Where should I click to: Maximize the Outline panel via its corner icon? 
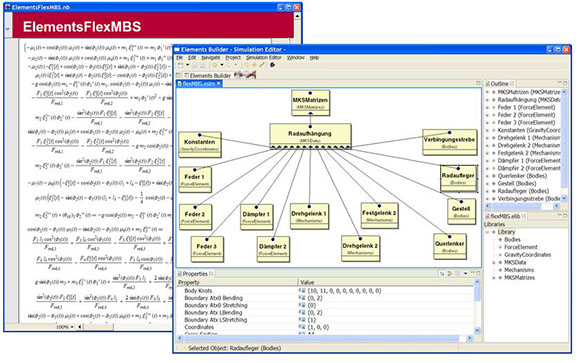[565, 83]
